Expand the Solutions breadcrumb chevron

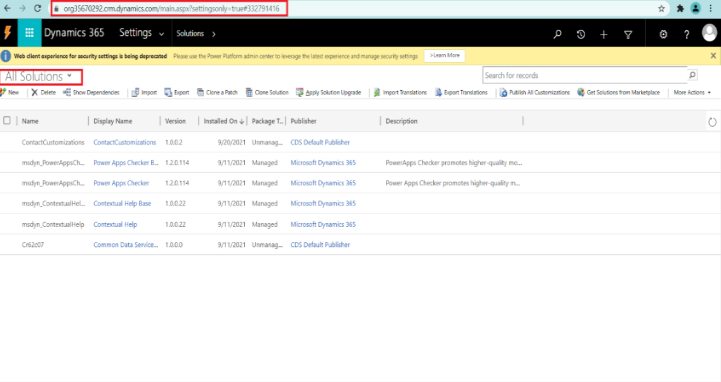point(213,34)
